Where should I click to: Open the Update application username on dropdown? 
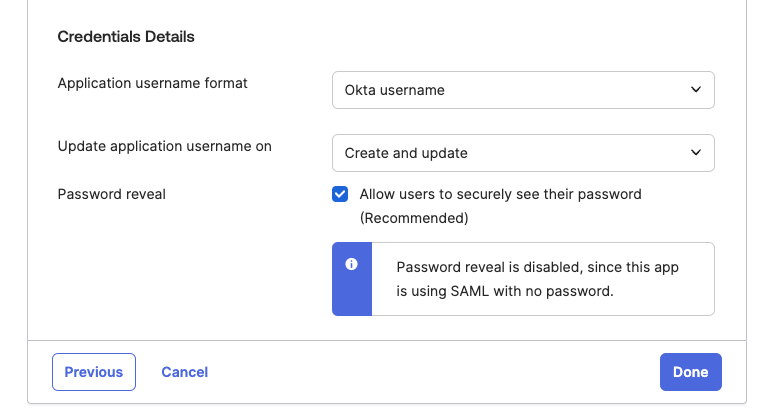click(x=523, y=153)
